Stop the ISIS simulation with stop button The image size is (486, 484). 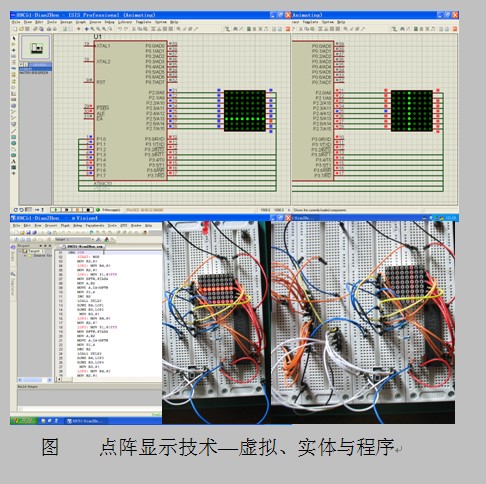pyautogui.click(x=88, y=210)
